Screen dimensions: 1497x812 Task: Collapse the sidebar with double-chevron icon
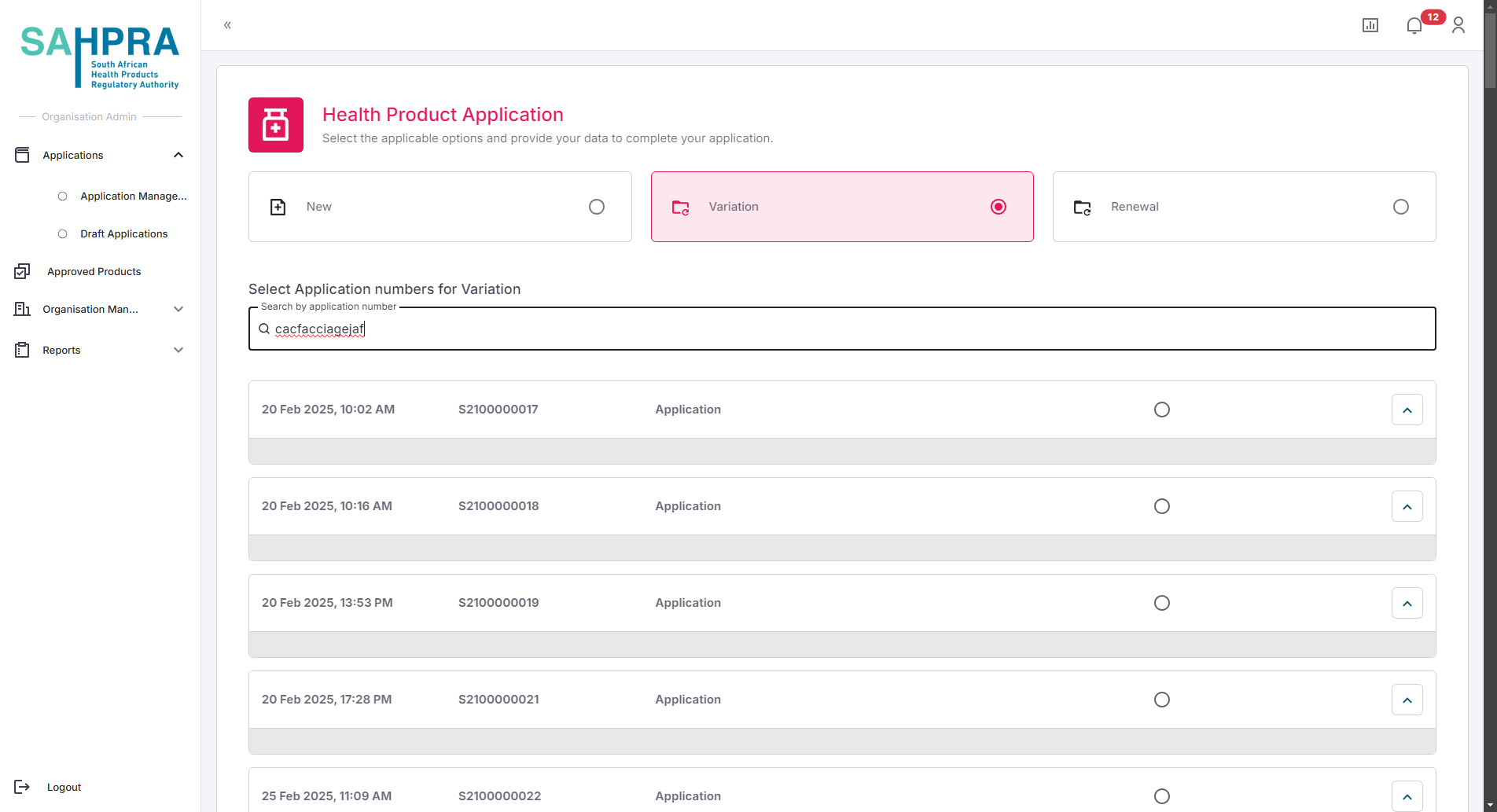[x=227, y=25]
